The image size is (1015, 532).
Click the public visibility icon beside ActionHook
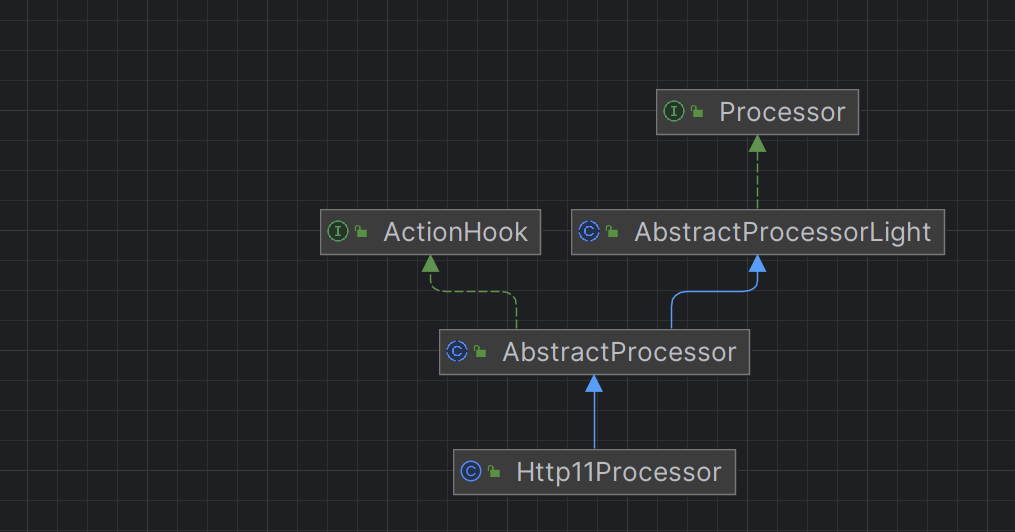click(361, 233)
